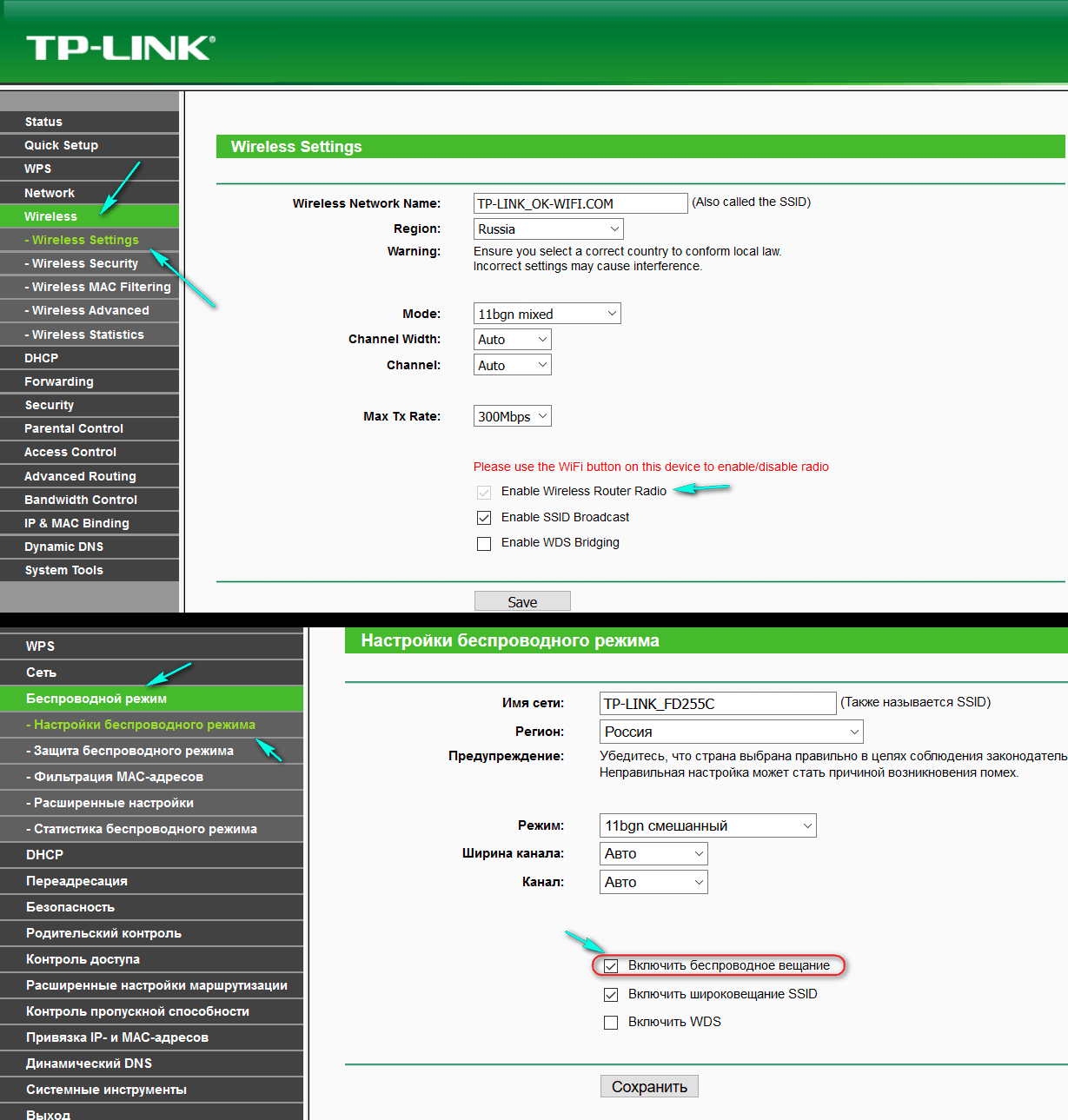1068x1120 pixels.
Task: Open the Region dropdown showing Russia
Action: (548, 229)
